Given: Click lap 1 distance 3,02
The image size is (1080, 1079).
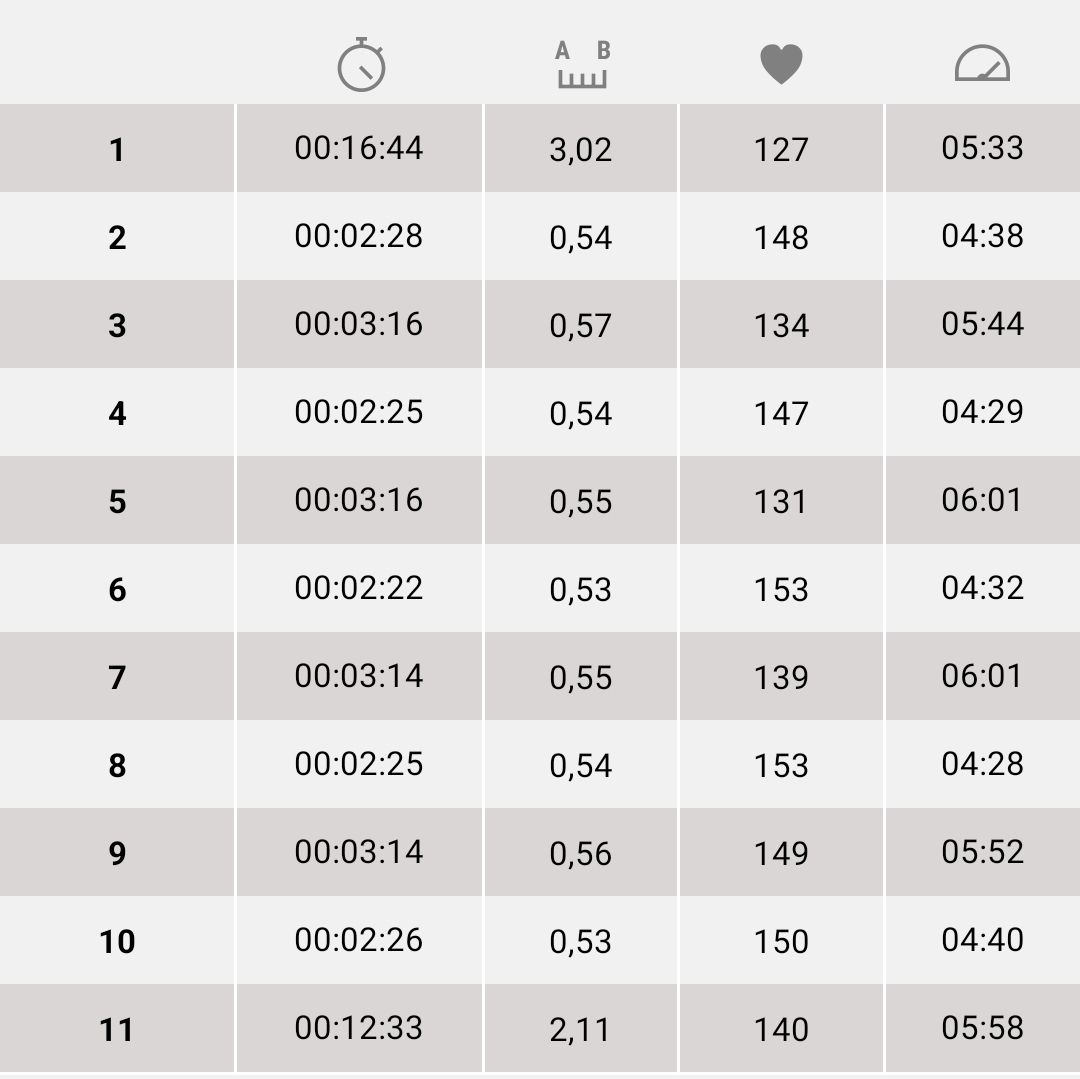Looking at the screenshot, I should (581, 150).
